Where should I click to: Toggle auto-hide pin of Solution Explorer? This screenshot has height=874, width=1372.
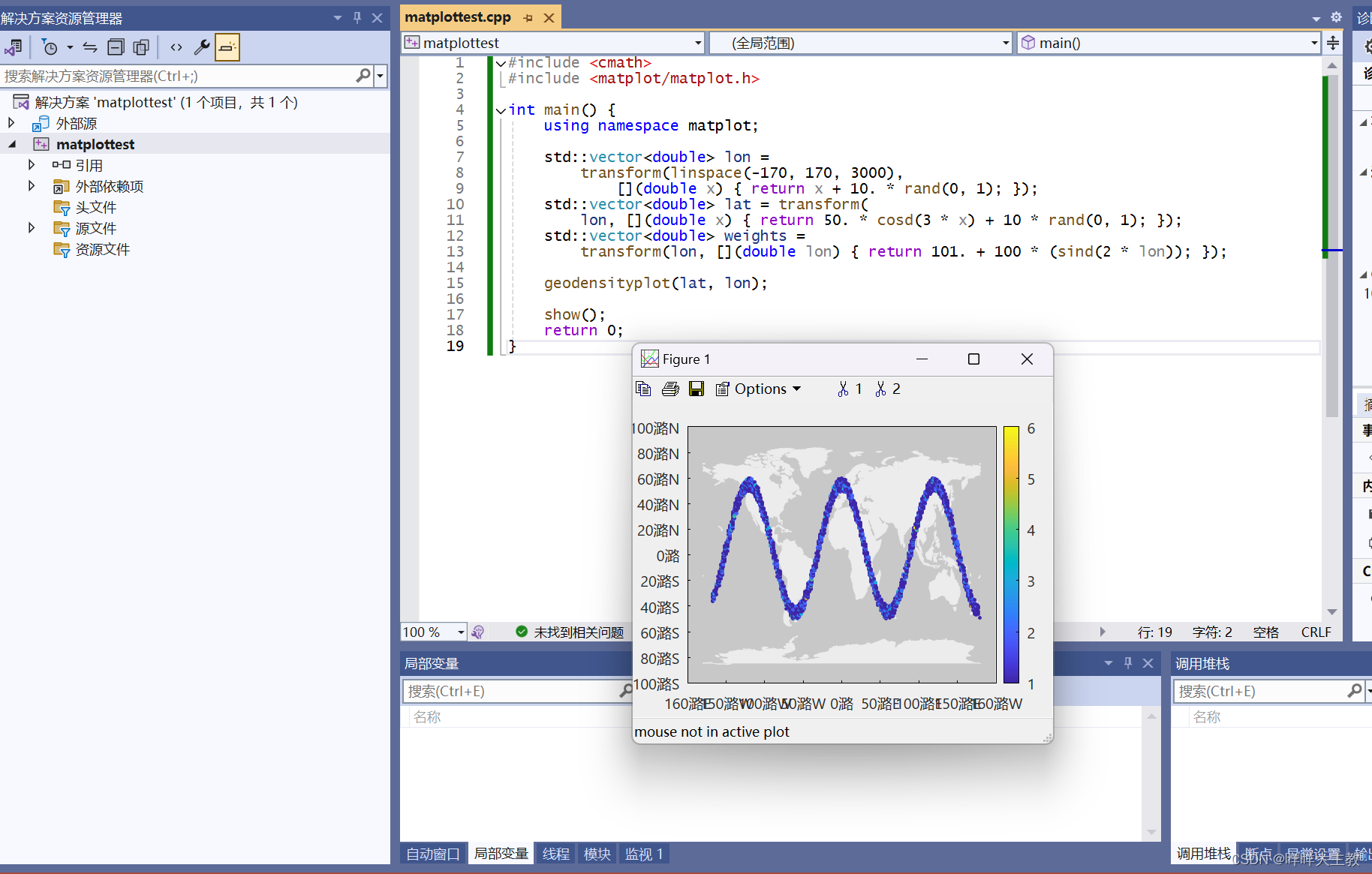coord(357,17)
